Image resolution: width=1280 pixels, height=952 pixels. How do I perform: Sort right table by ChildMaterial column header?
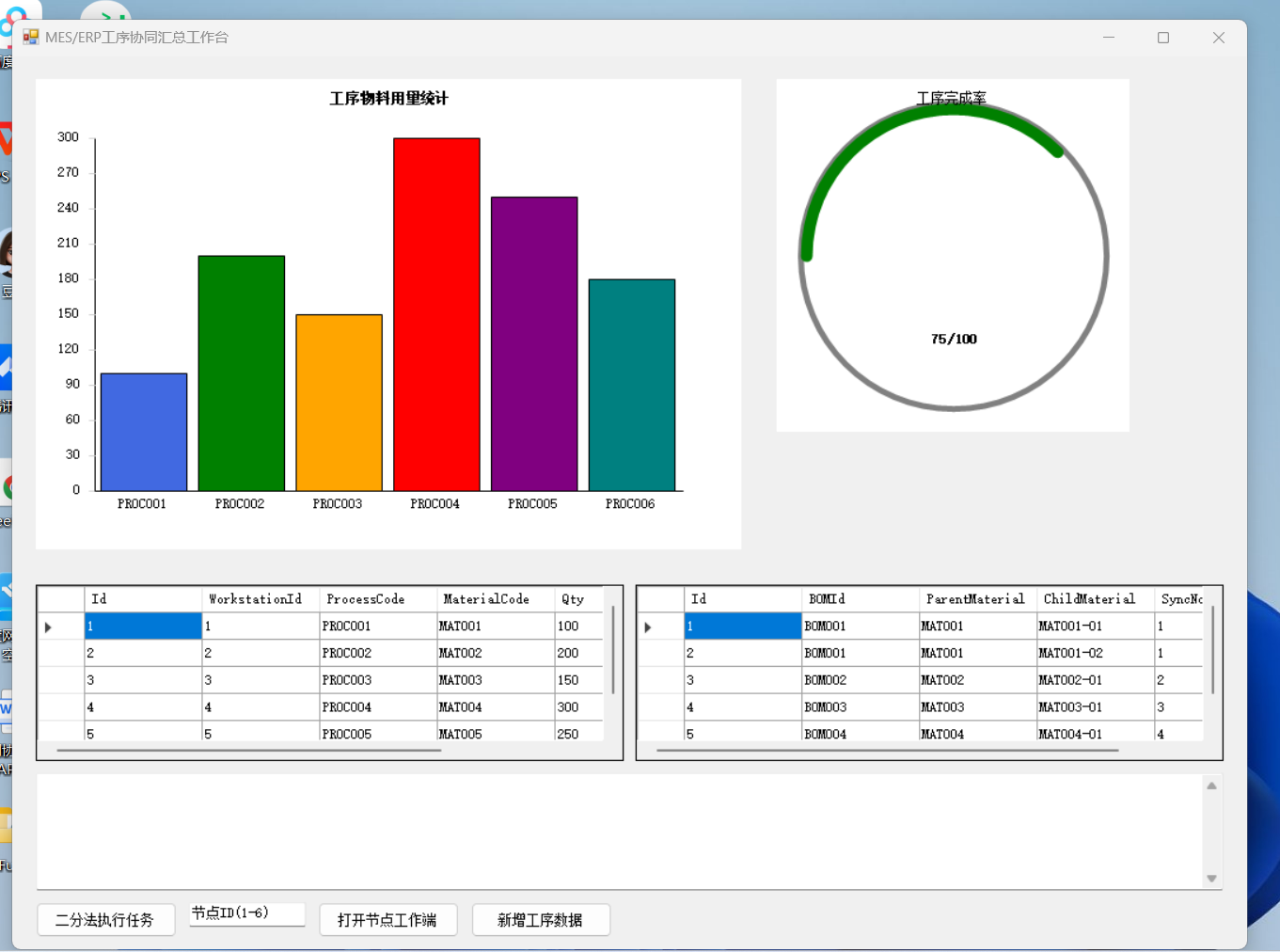tap(1096, 599)
